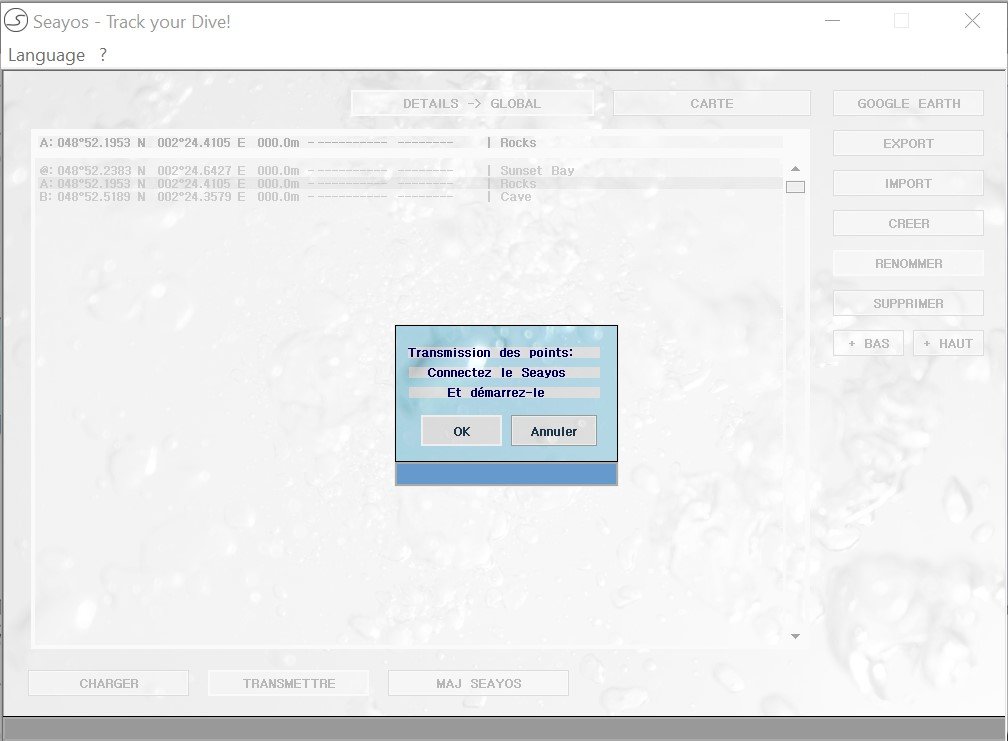
Task: Minimize the Seayos window
Action: [x=832, y=21]
